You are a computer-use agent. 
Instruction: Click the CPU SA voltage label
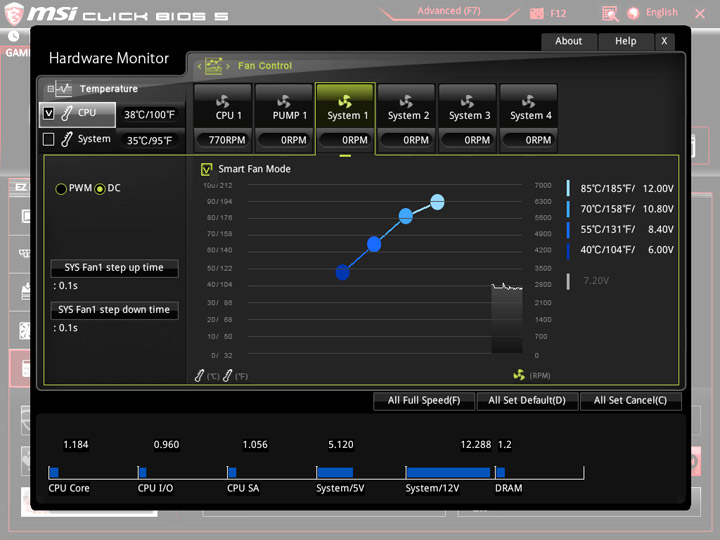point(243,489)
